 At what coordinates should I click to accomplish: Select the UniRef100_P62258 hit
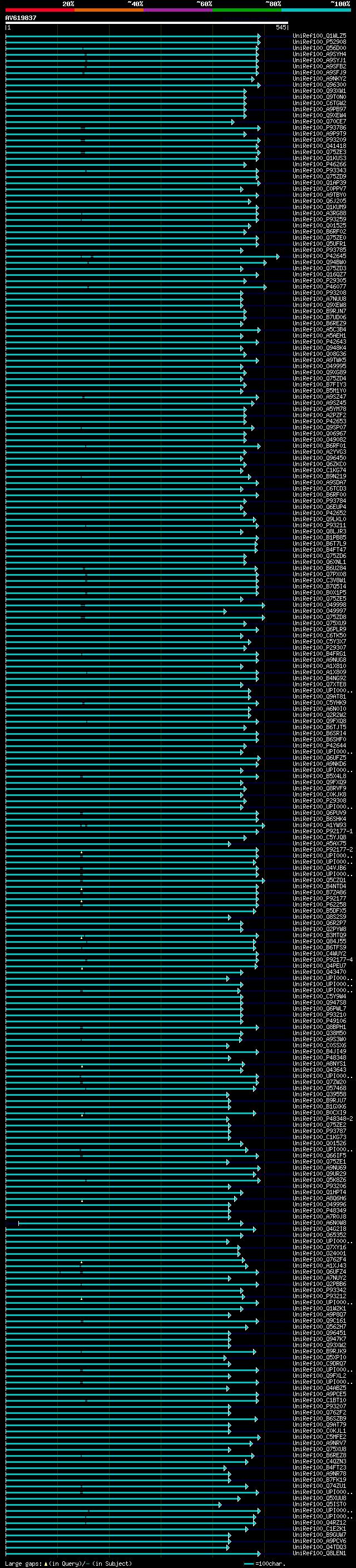[x=319, y=904]
